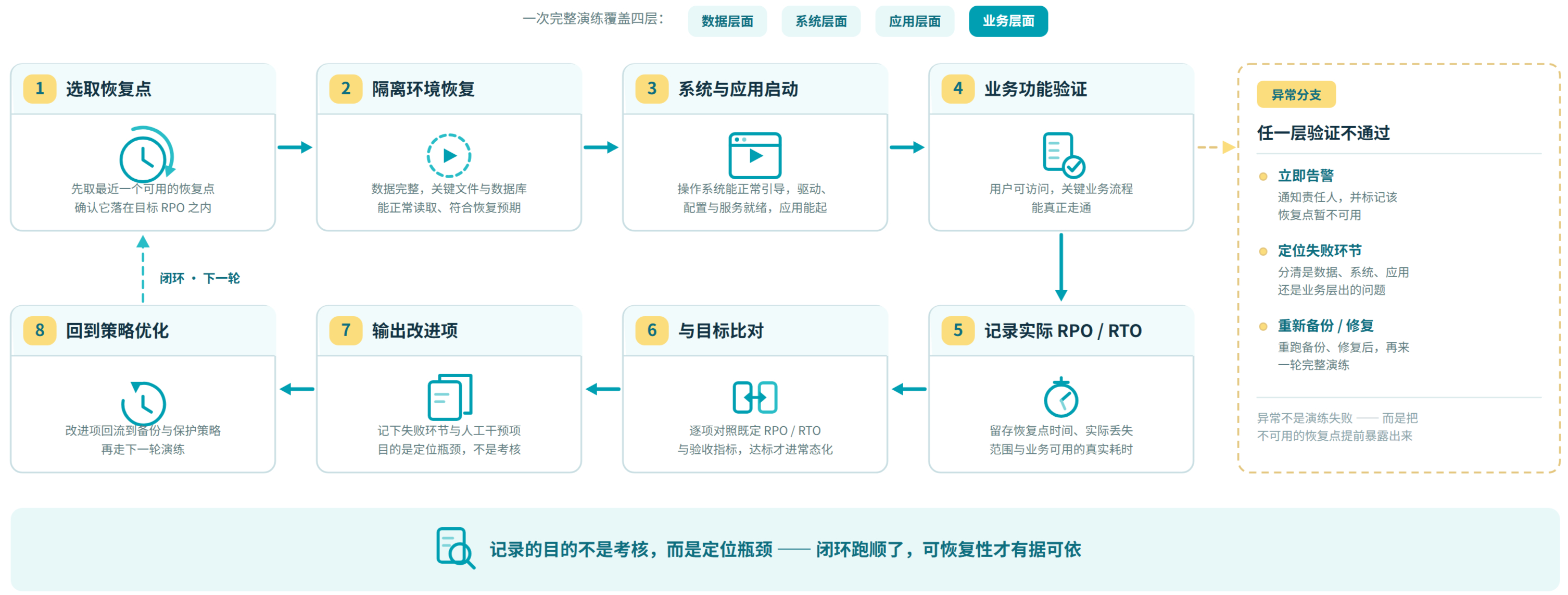Screen dimensions: 1568x595
Task: Click step number 2 badge
Action: 346,88
